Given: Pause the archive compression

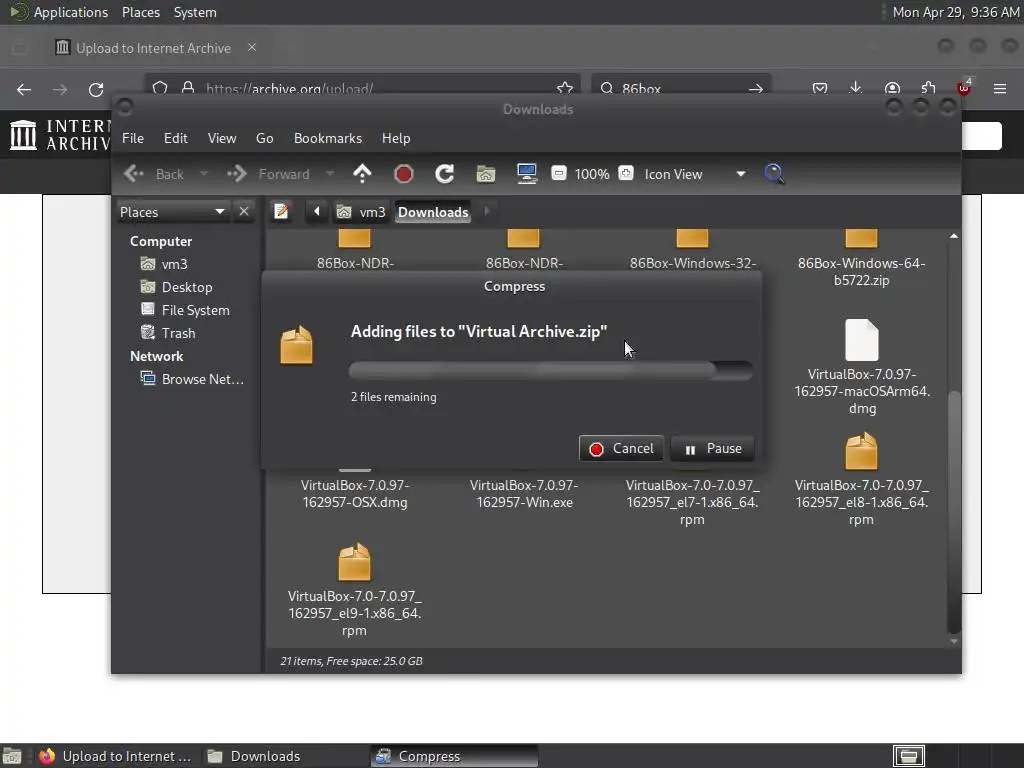Looking at the screenshot, I should (712, 449).
